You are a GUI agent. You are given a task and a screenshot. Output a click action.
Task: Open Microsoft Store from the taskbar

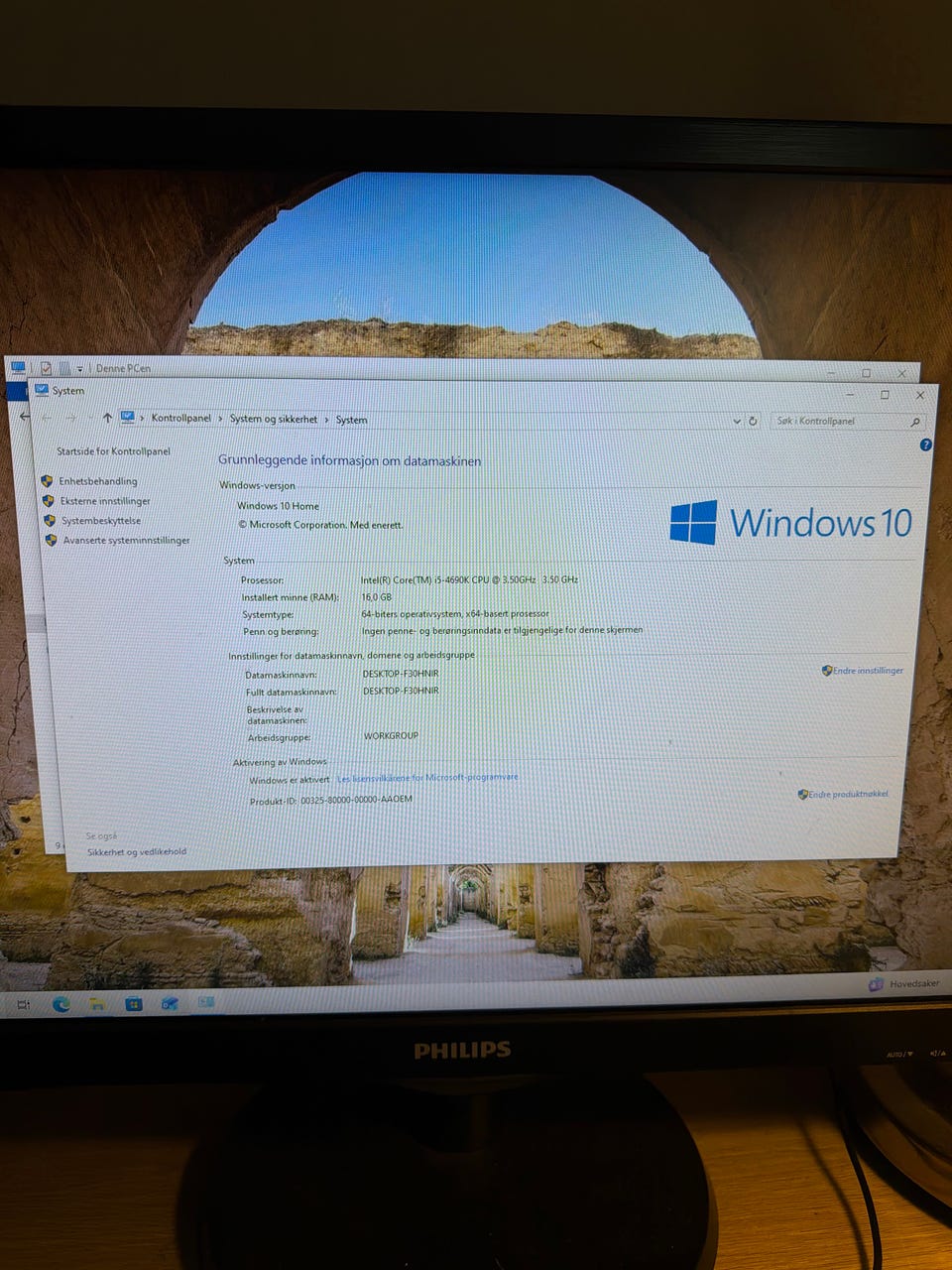tap(133, 1004)
